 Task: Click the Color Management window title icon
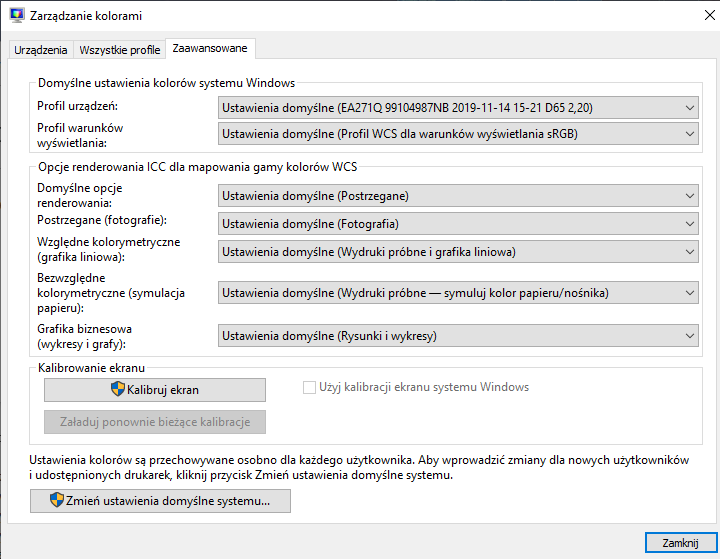tap(16, 15)
